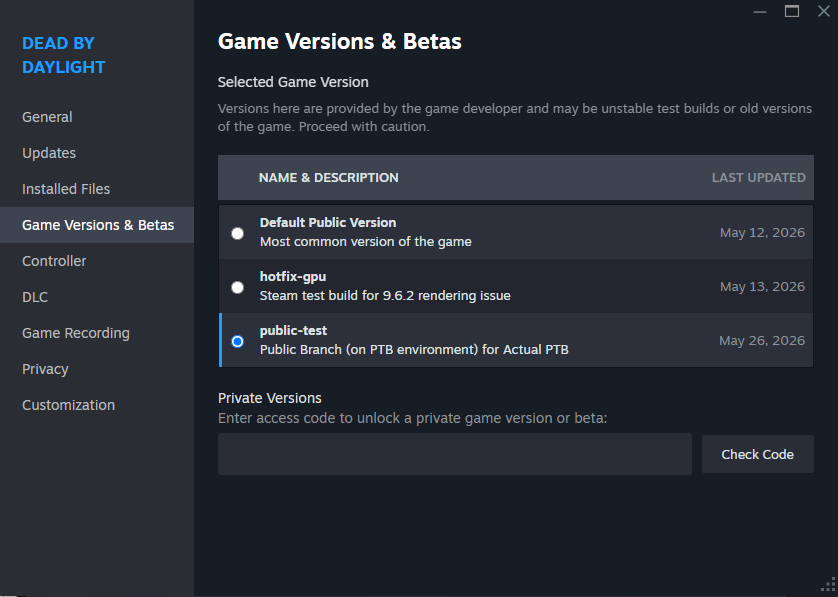Click the 'Default Public Version' row title

coord(328,222)
